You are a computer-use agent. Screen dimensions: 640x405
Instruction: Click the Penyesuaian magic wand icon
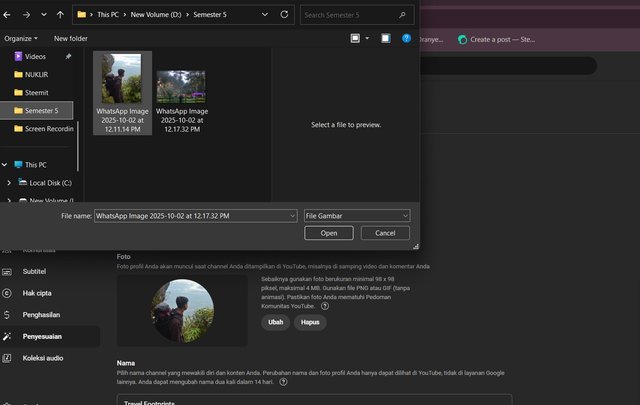coord(7,336)
